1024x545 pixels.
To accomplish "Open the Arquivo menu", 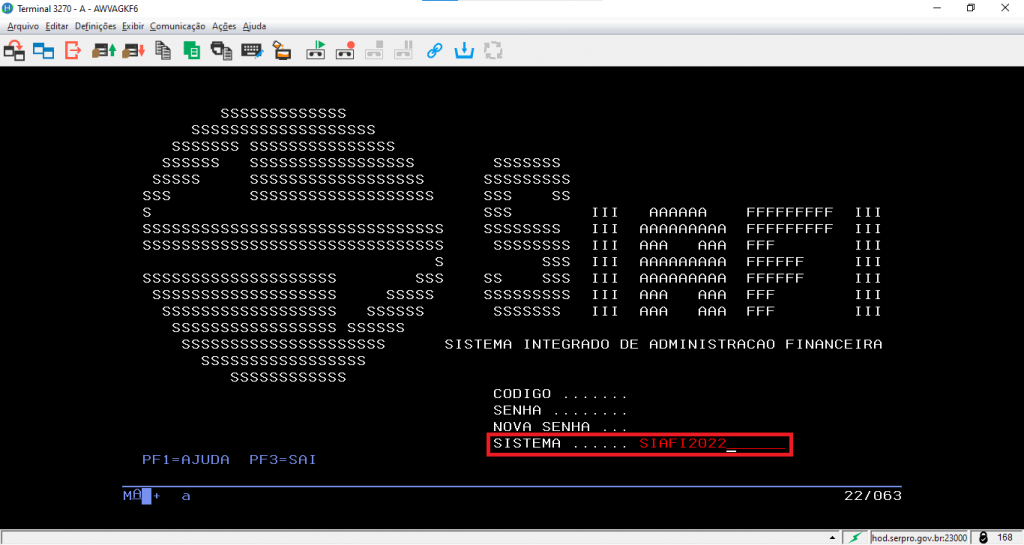I will (x=23, y=26).
